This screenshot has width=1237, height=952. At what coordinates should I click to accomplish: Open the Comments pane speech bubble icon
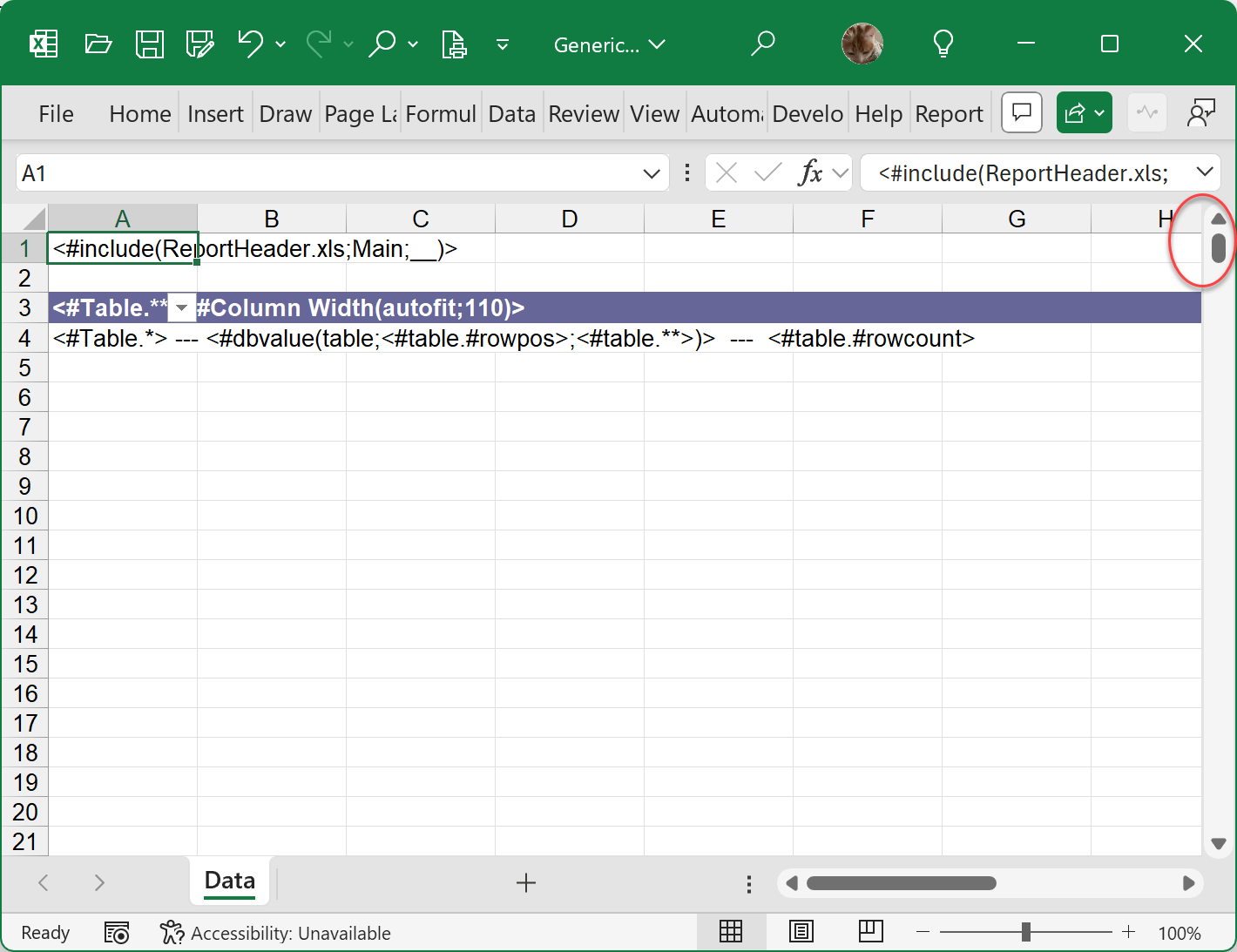(1022, 113)
